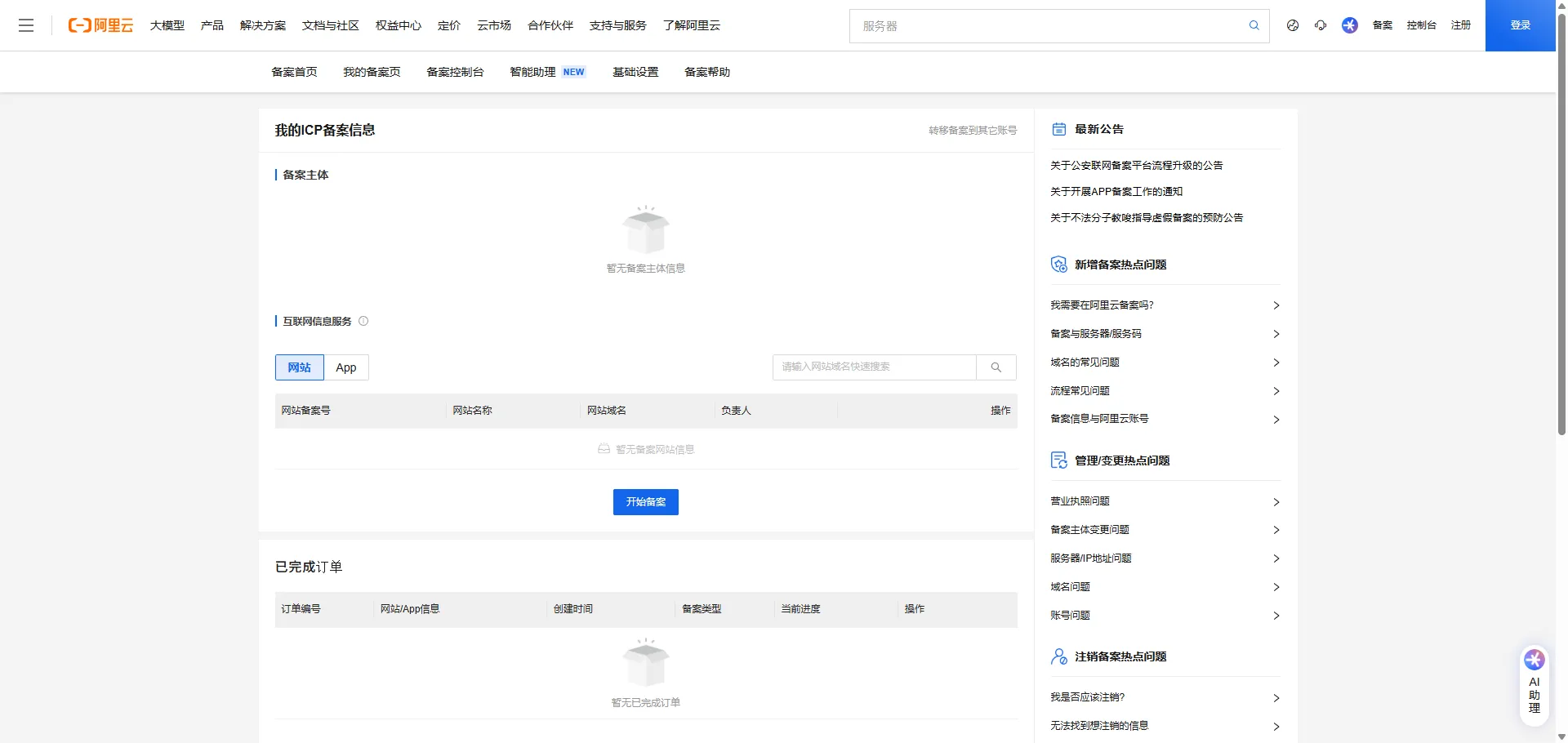
Task: Expand the 营业执照问题 item
Action: 1165,501
